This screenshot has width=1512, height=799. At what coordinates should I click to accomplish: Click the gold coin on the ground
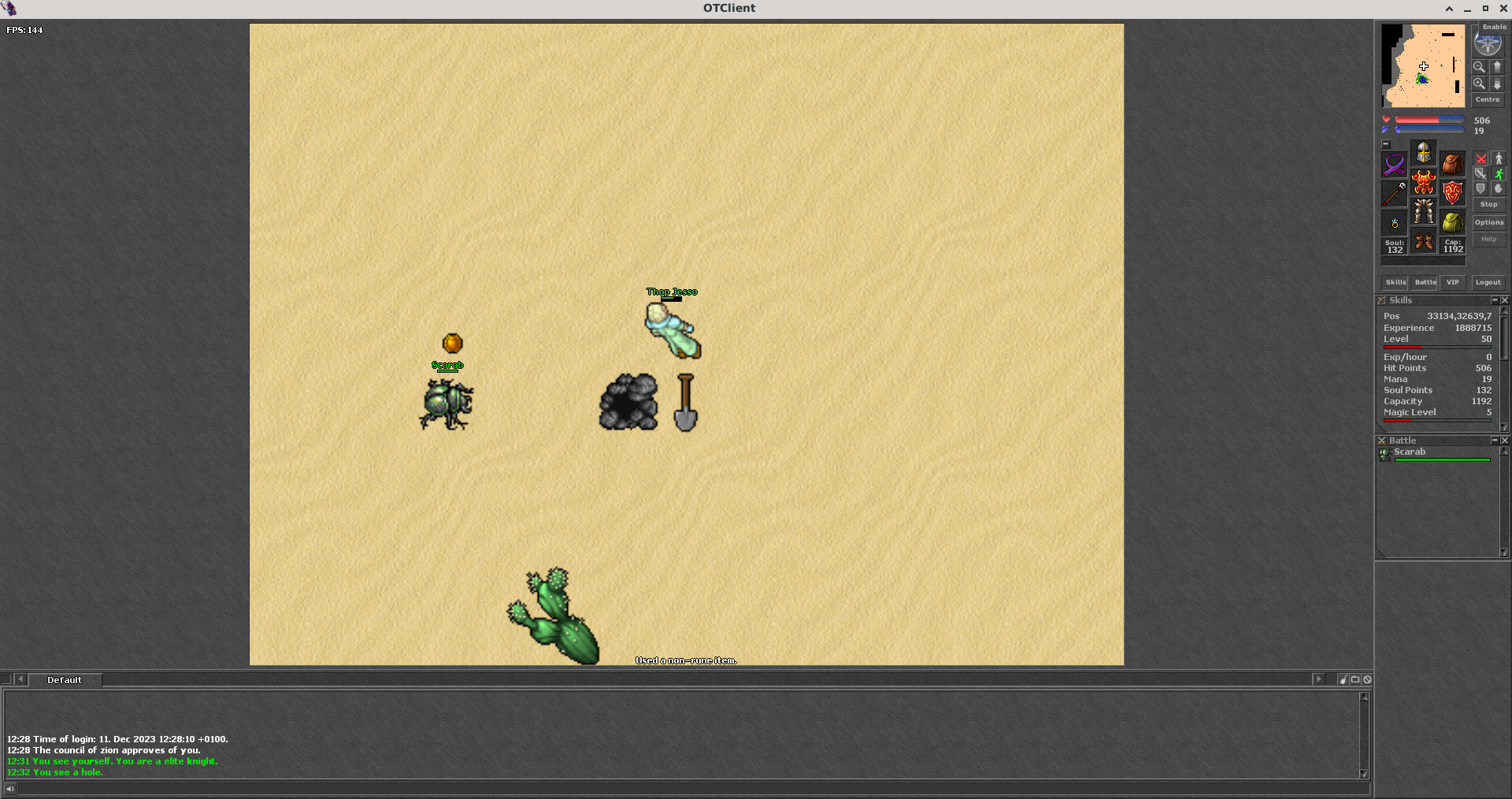[x=452, y=343]
